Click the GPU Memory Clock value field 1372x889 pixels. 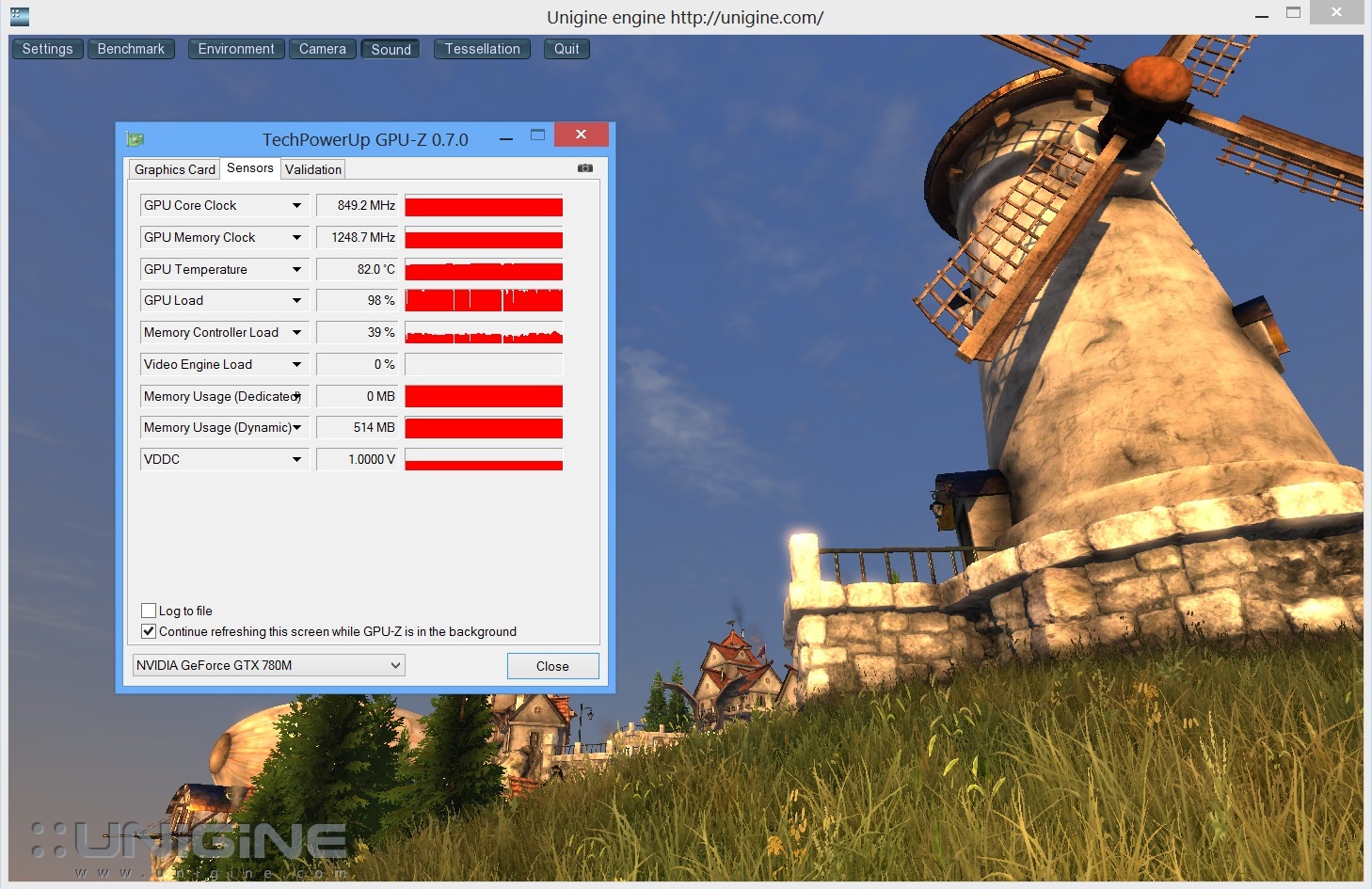[358, 237]
